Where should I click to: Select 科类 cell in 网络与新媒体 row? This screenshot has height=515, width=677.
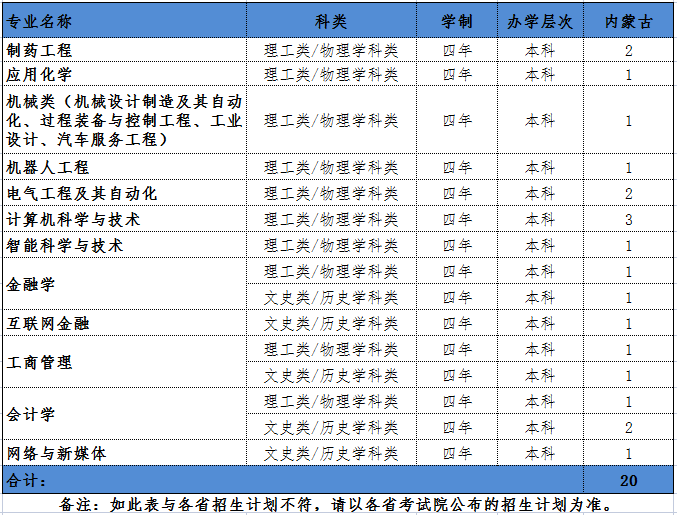pyautogui.click(x=331, y=453)
